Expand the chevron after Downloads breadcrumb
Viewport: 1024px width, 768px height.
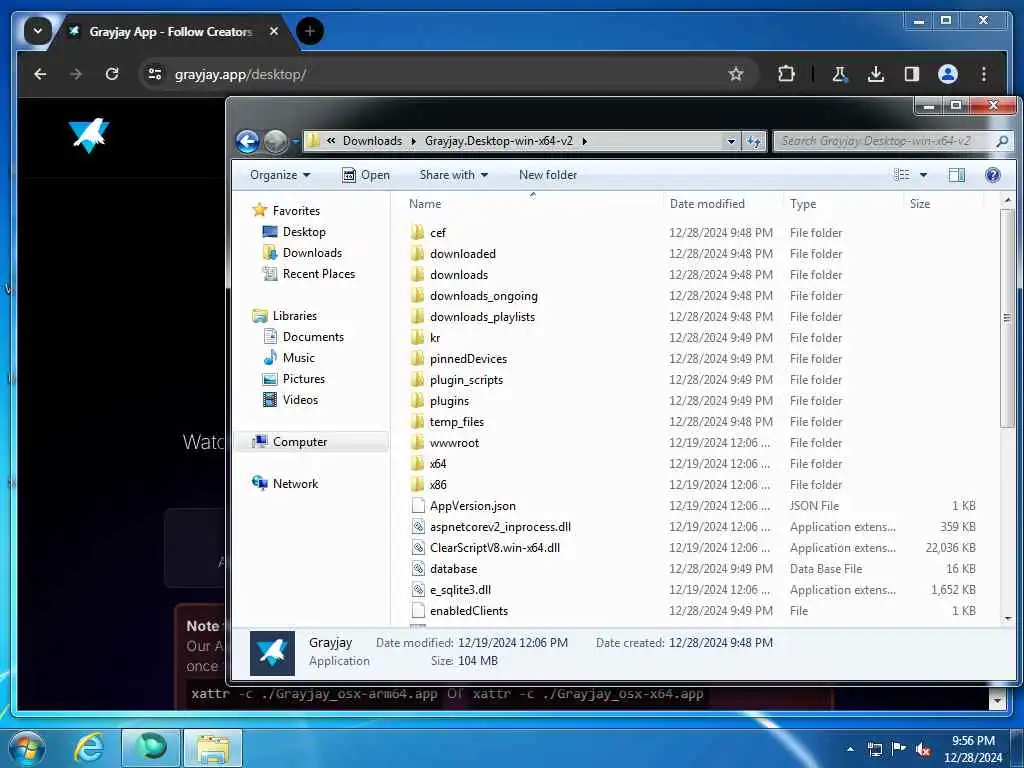(413, 141)
